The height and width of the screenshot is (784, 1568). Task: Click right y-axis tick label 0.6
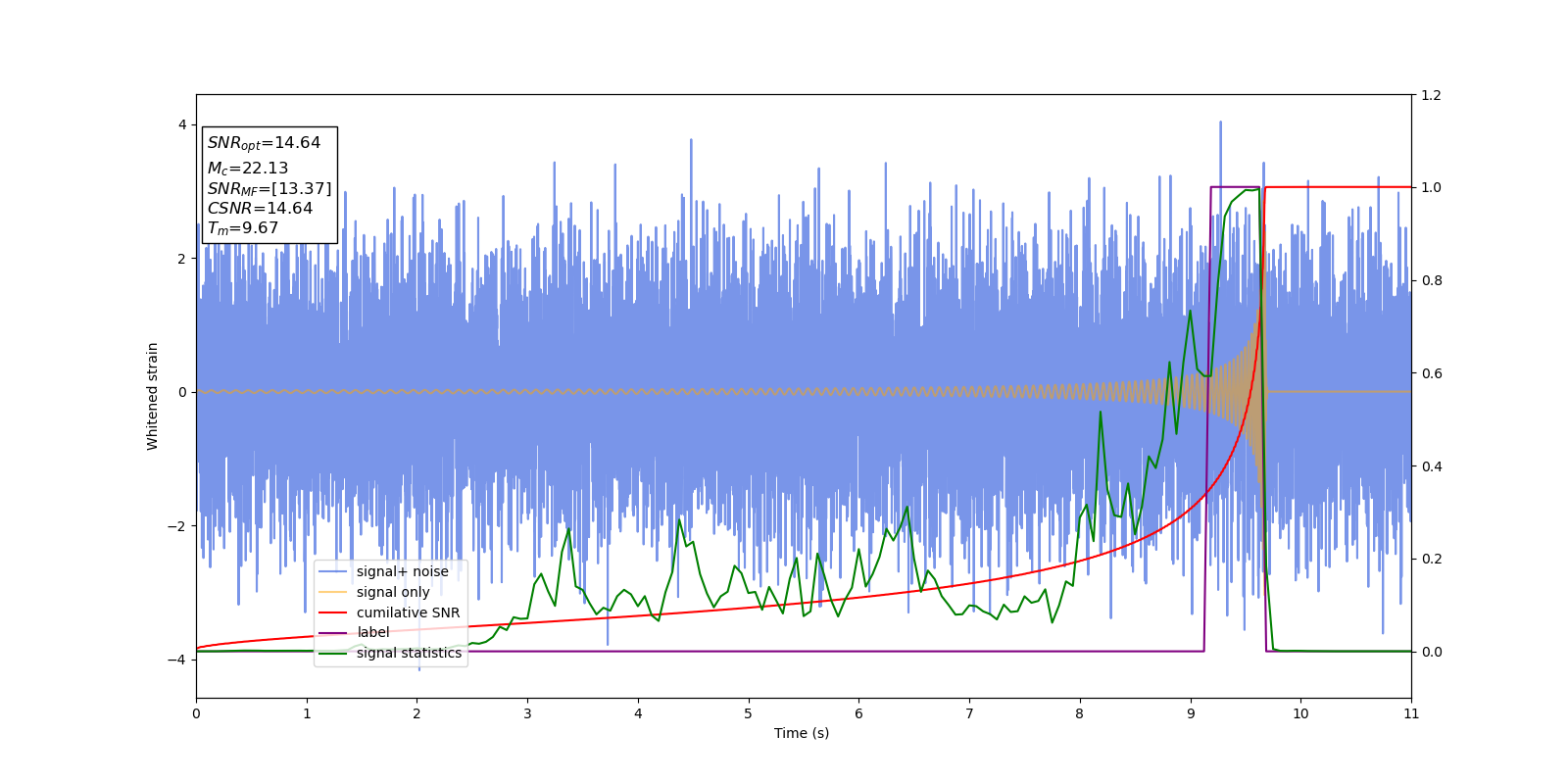1432,373
